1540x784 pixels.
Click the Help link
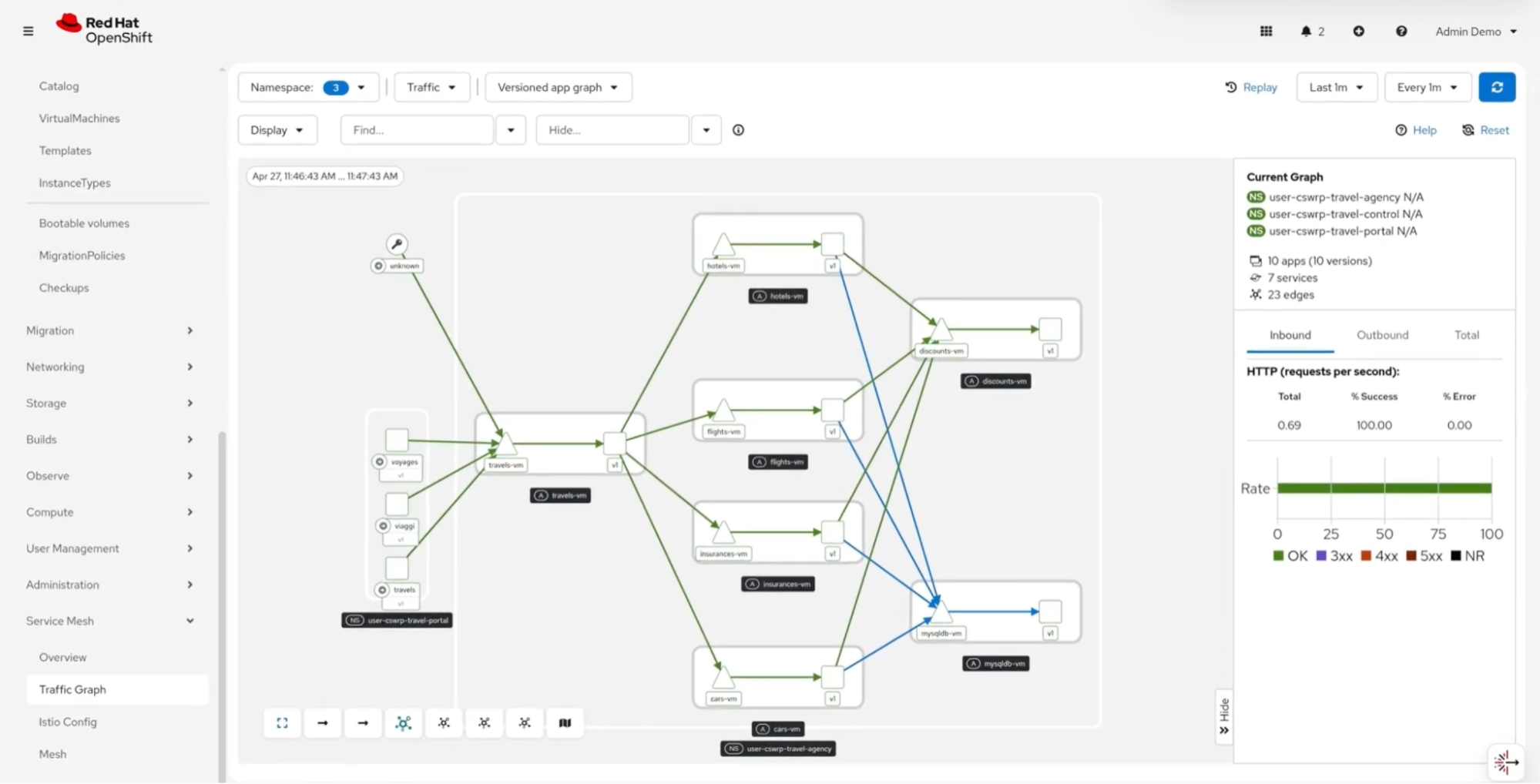coord(1416,130)
